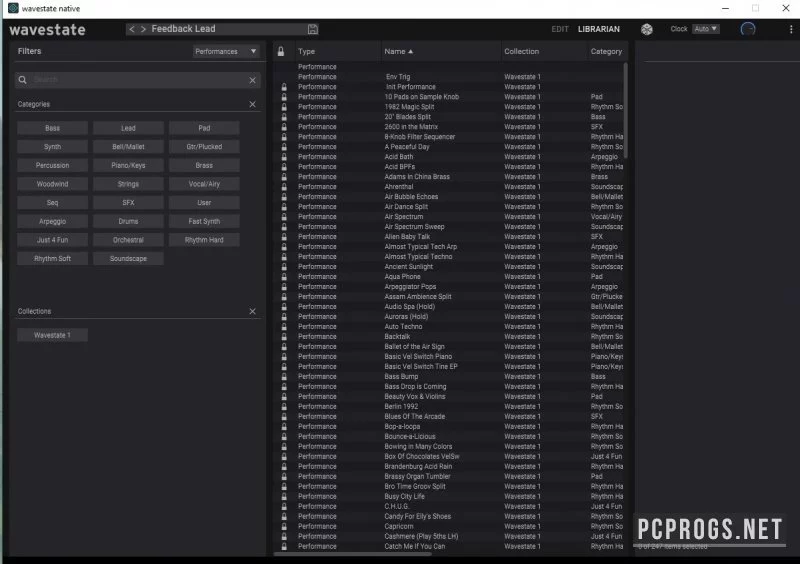Clear Categories filter with X
The height and width of the screenshot is (564, 800).
pos(253,104)
